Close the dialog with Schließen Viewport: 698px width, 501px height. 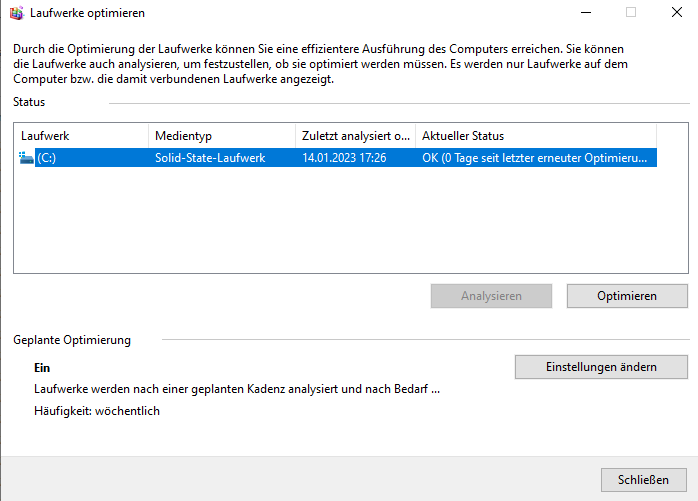coord(643,480)
